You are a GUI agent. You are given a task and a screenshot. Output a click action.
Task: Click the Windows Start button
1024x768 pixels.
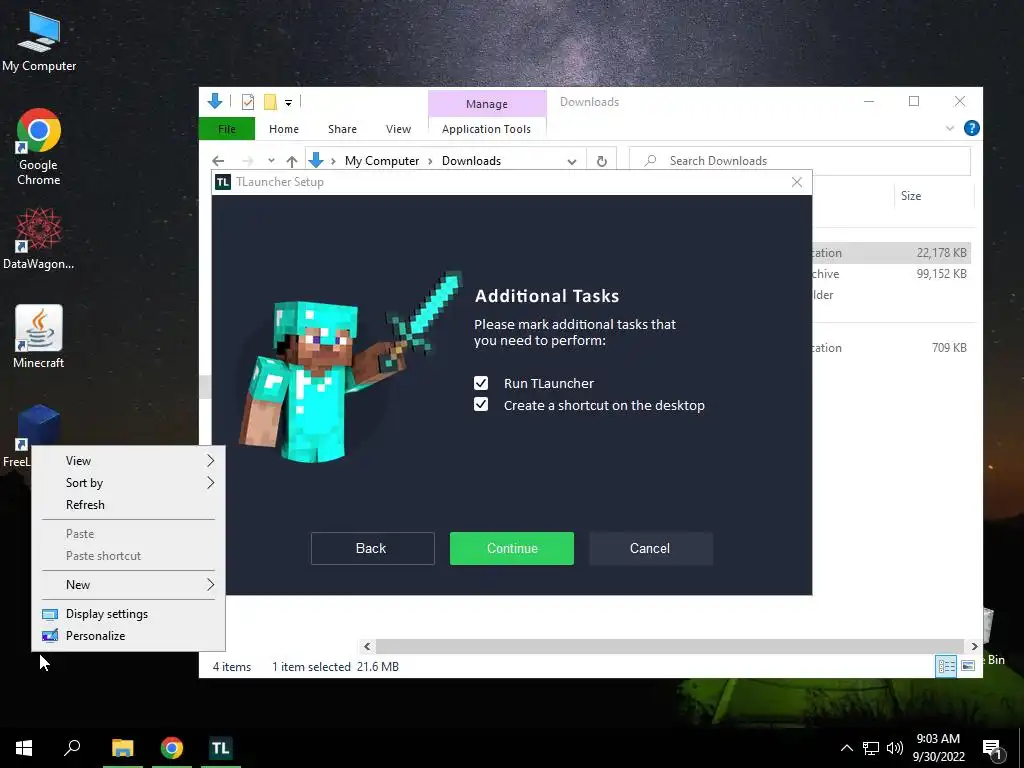24,748
